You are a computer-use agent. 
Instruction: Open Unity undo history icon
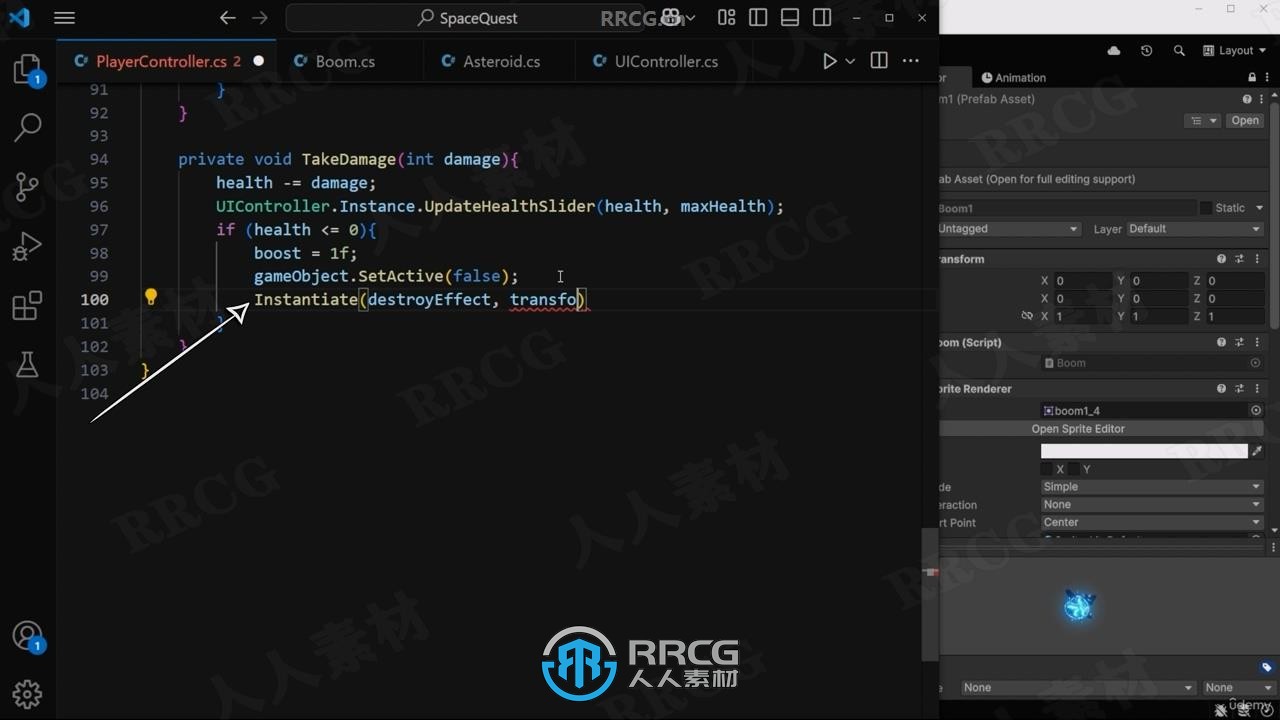(1146, 51)
